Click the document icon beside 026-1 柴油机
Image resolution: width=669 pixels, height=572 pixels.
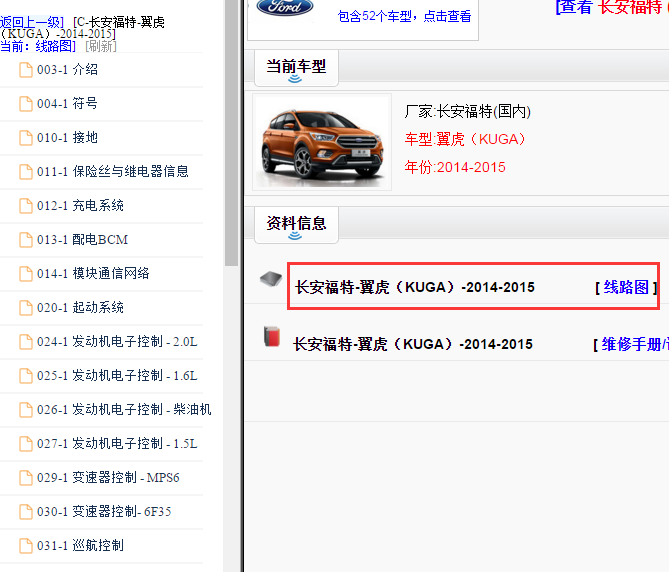[x=26, y=409]
